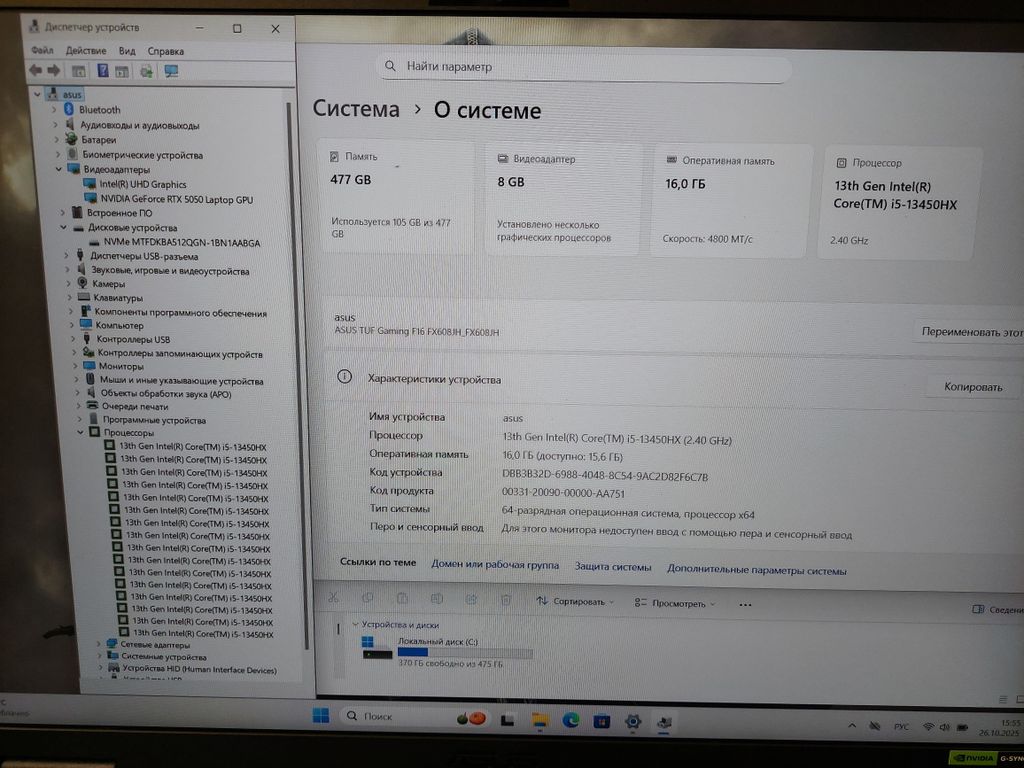Open the Защита системы link

click(x=612, y=568)
